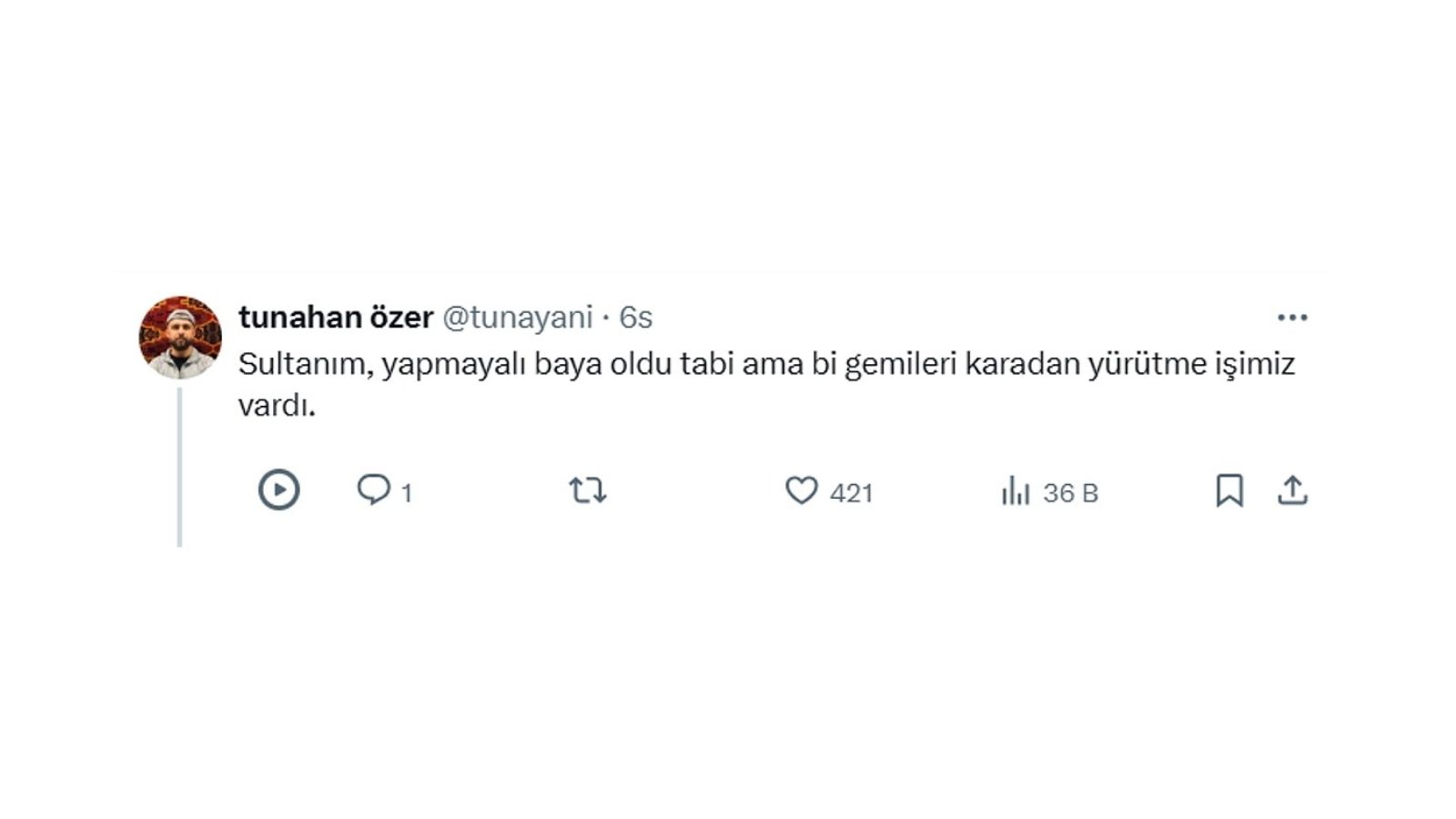Play the tweet's media with the play icon
The width and height of the screenshot is (1456, 819).
point(278,490)
